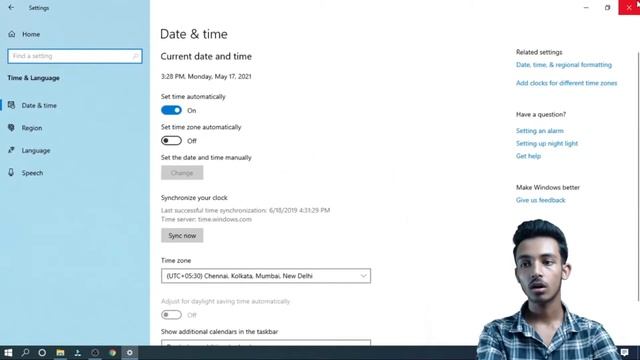Viewport: 640px width, 360px height.
Task: Open File Explorer from the taskbar
Action: click(60, 353)
